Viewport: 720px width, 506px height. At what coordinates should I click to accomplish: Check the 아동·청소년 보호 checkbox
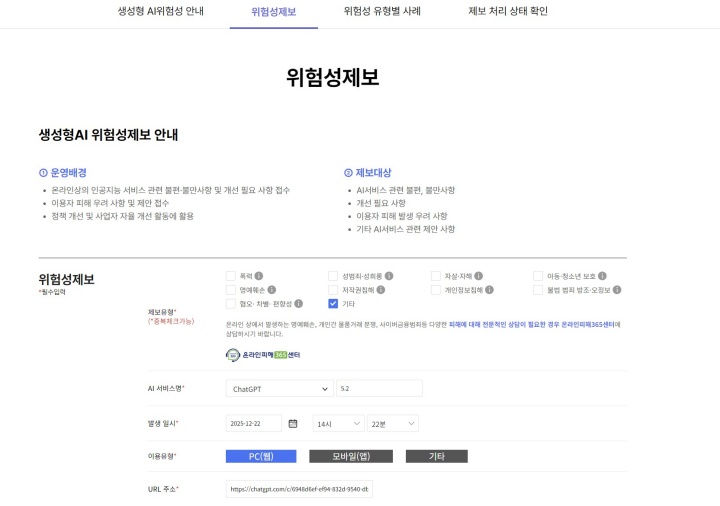[x=538, y=276]
